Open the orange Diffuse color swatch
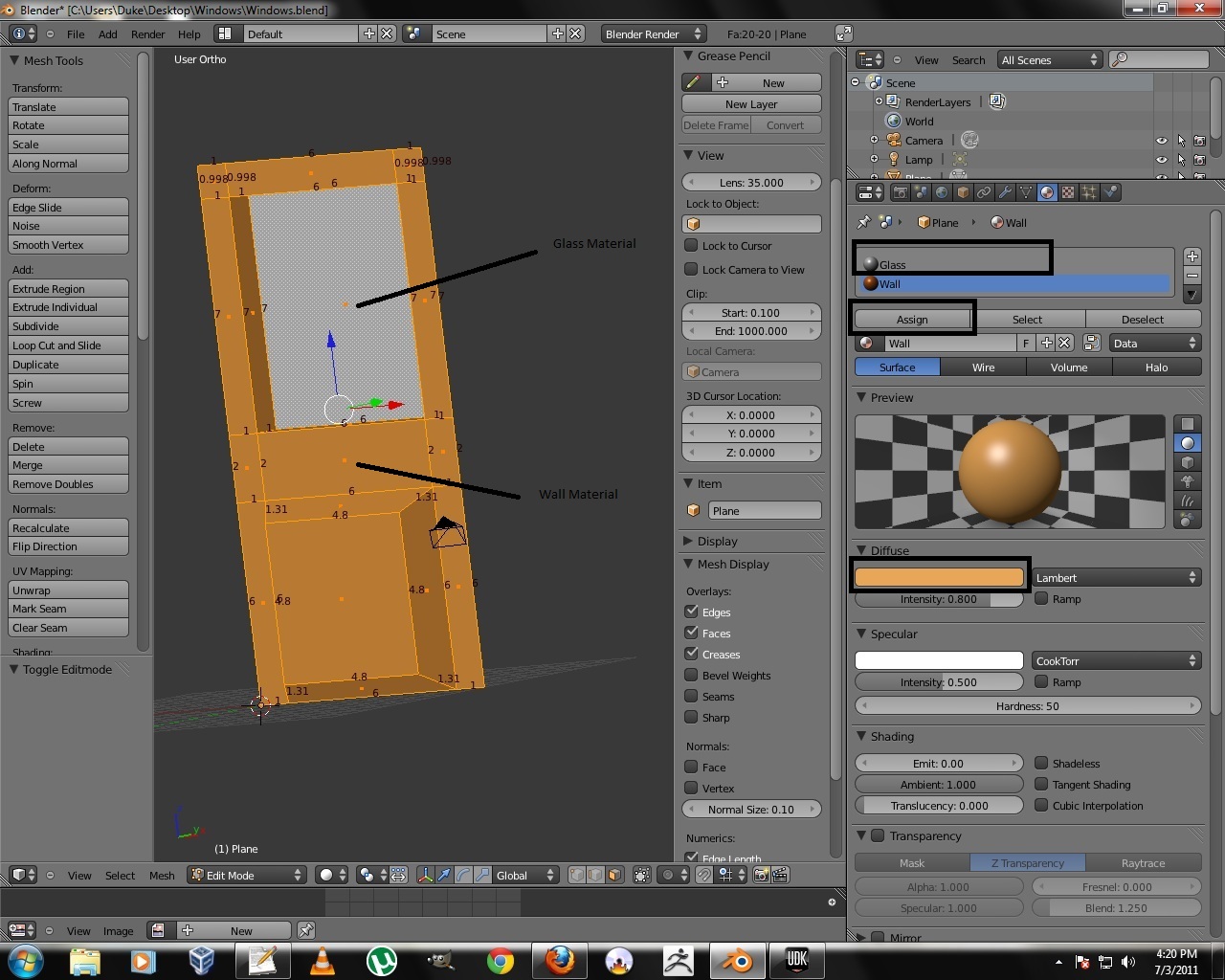This screenshot has width=1225, height=980. click(939, 577)
